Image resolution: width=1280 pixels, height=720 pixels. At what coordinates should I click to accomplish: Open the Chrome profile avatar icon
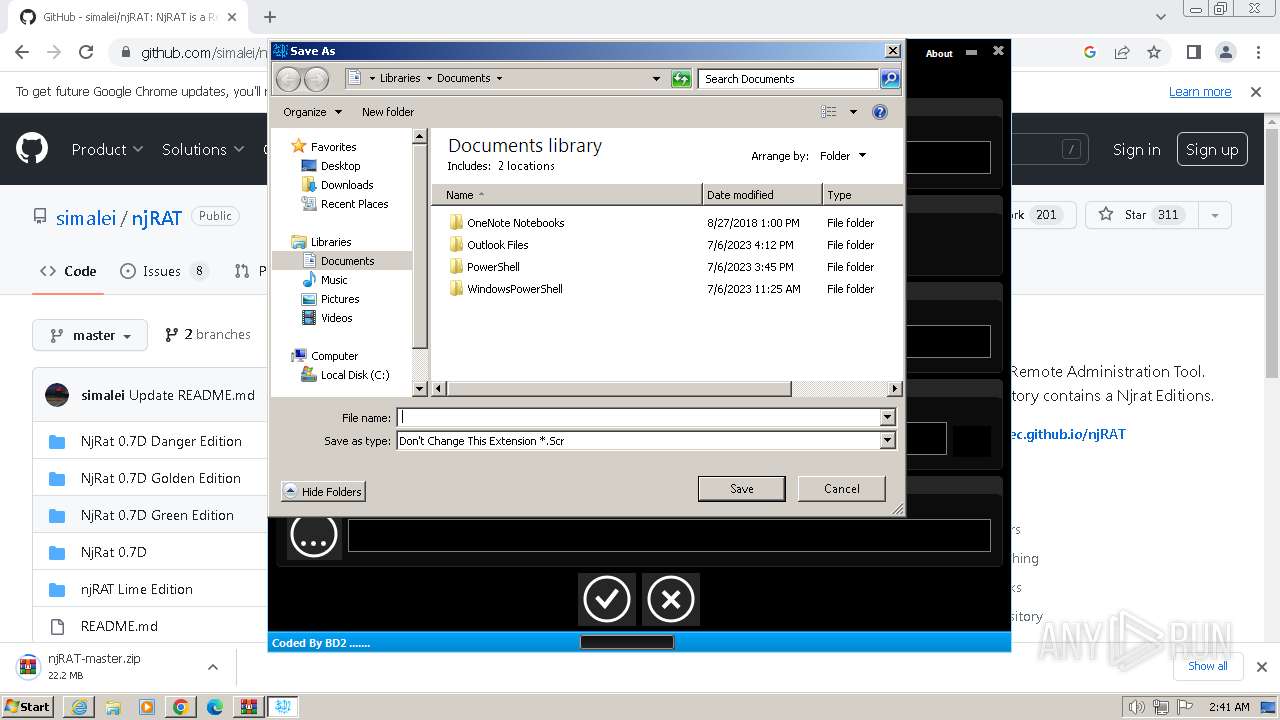[x=1226, y=53]
